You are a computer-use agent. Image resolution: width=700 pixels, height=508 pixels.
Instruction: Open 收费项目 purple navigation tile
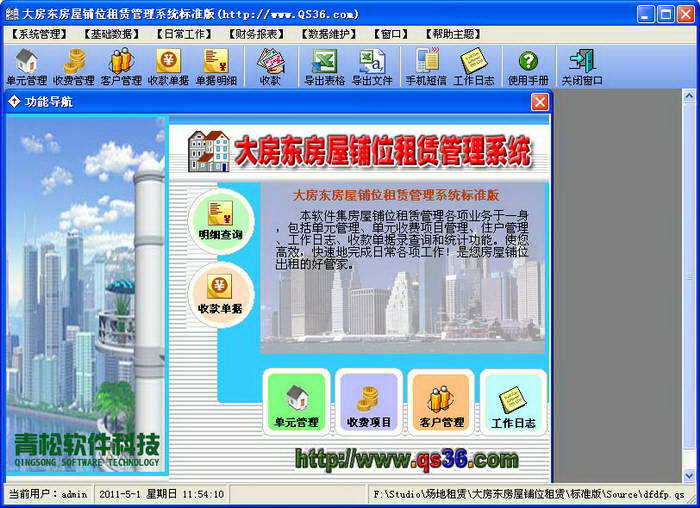pyautogui.click(x=369, y=403)
